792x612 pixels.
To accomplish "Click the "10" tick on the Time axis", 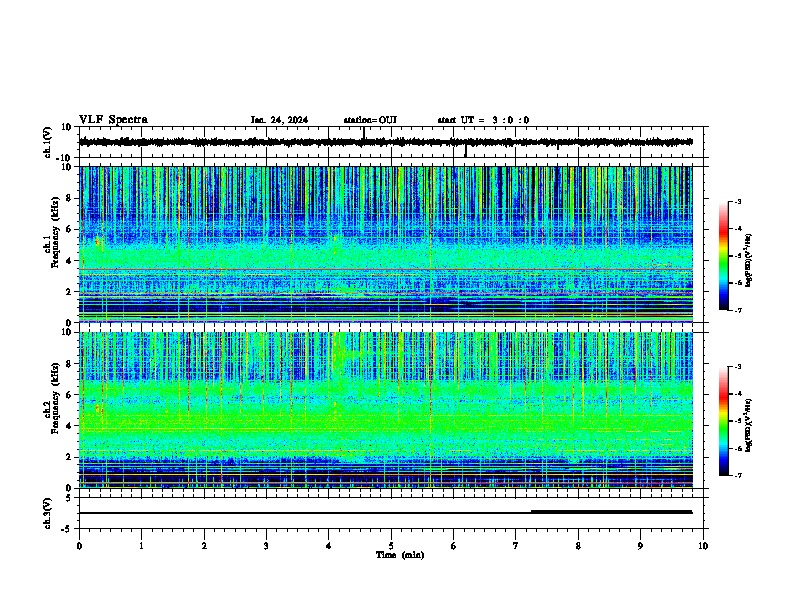I will 703,546.
